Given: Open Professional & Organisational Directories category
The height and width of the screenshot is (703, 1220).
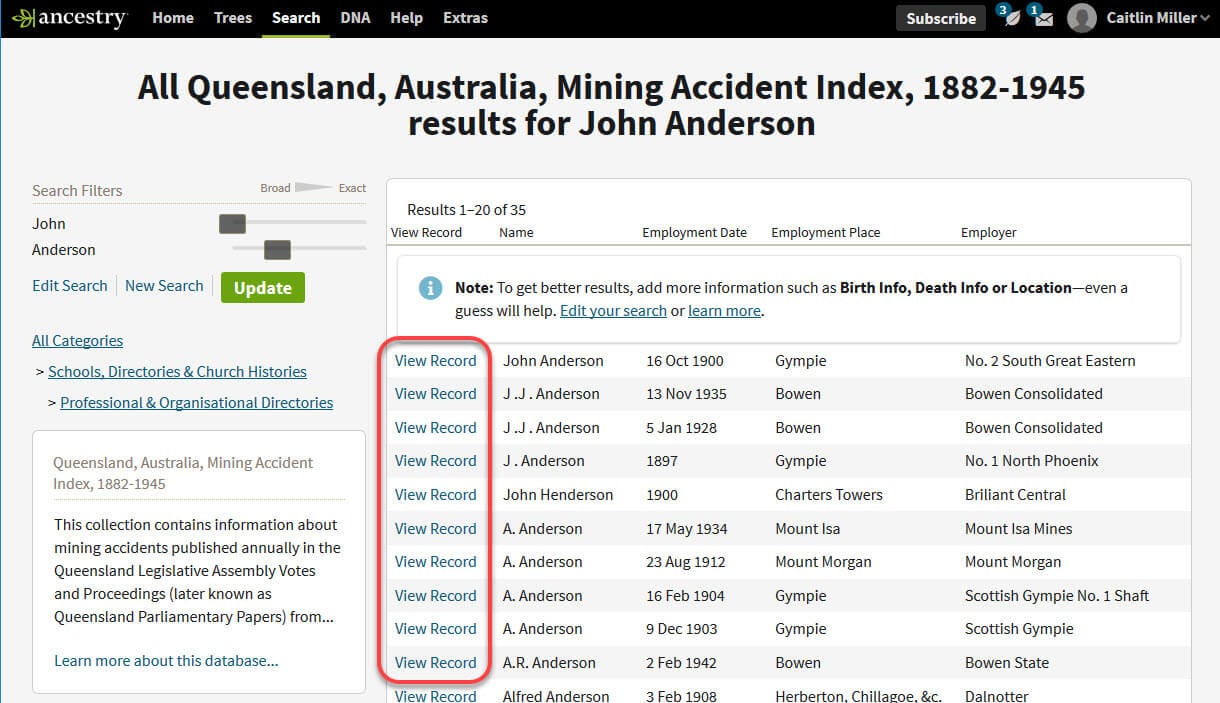Looking at the screenshot, I should pyautogui.click(x=196, y=403).
